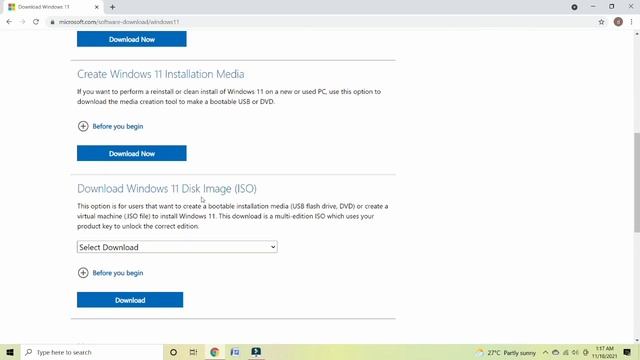Click the address bar URL

click(x=119, y=22)
